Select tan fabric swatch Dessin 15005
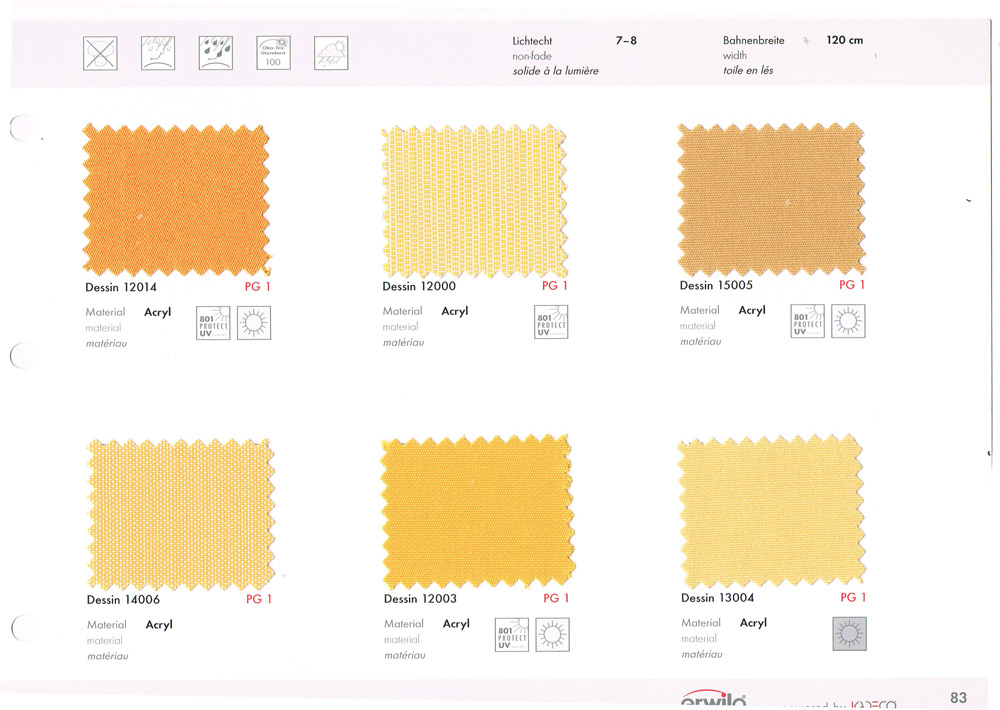 pyautogui.click(x=771, y=200)
